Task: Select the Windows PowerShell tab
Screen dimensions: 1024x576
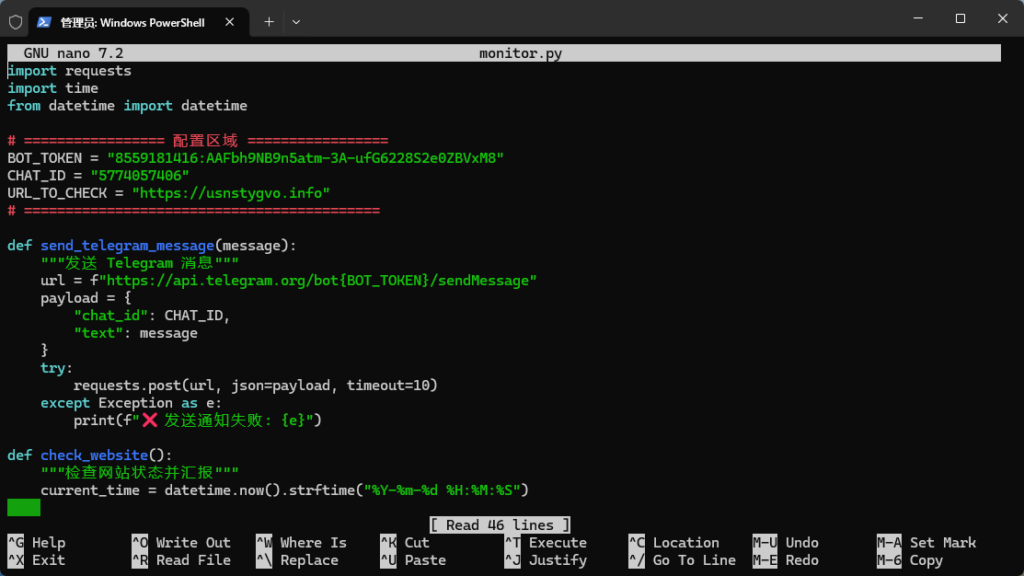Action: tap(132, 21)
